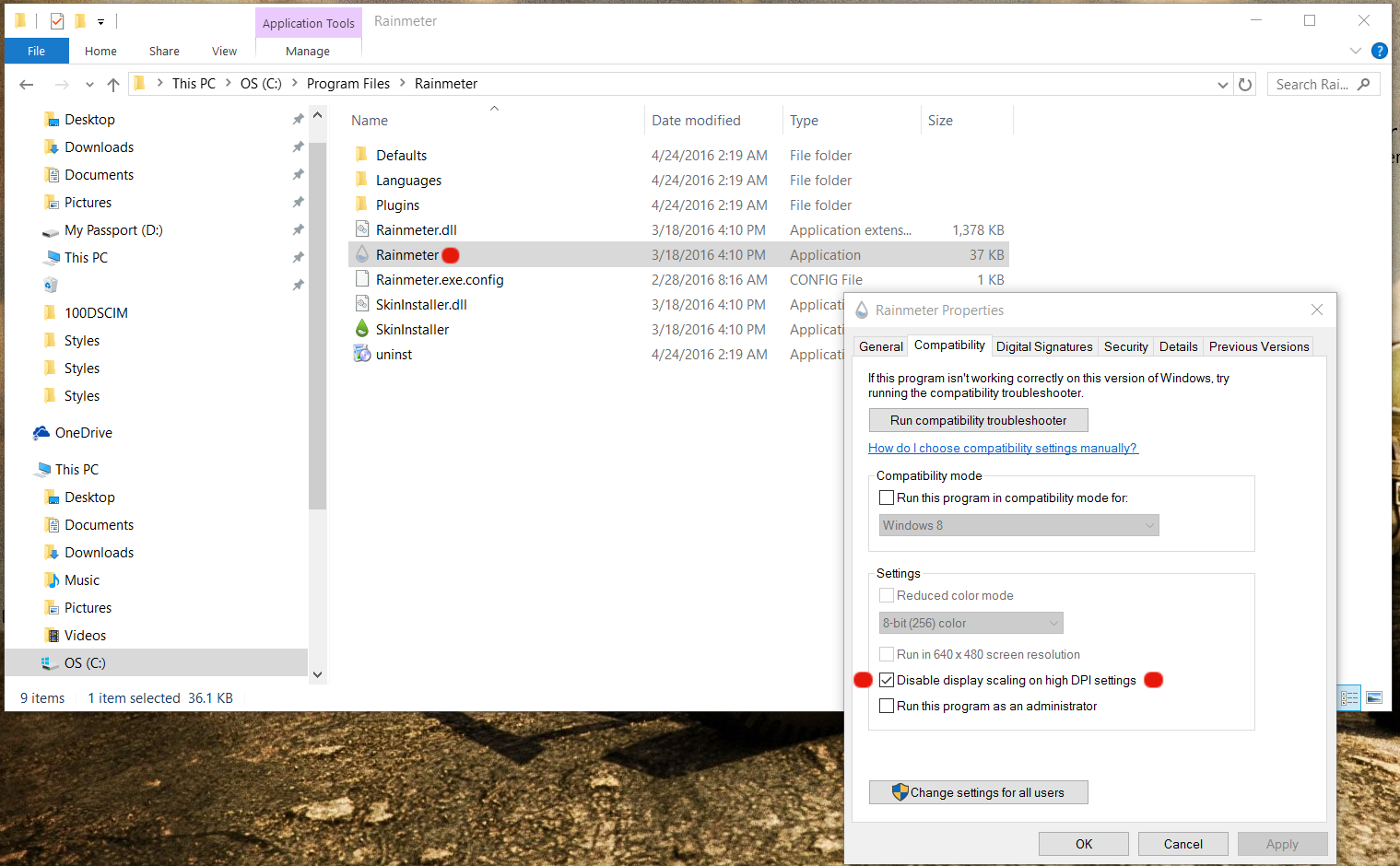Click the Plugins folder icon
This screenshot has height=866, width=1400.
pyautogui.click(x=362, y=205)
